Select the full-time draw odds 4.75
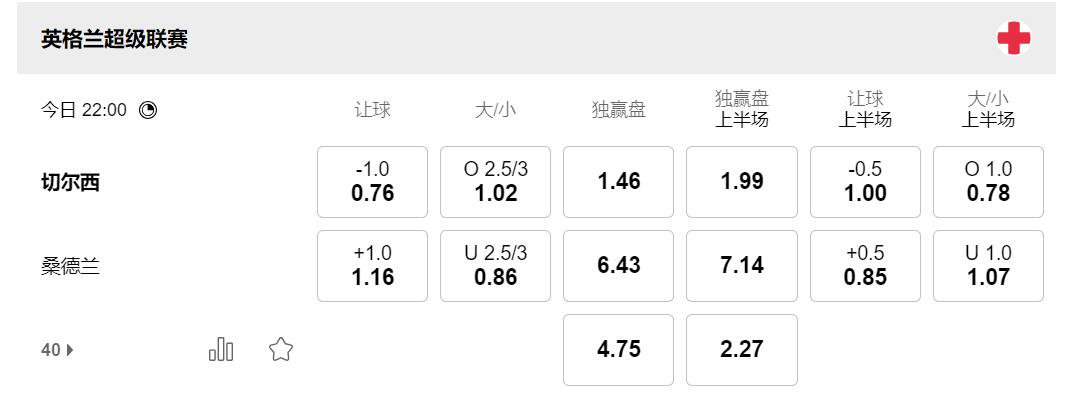This screenshot has height=410, width=1069. tap(619, 350)
